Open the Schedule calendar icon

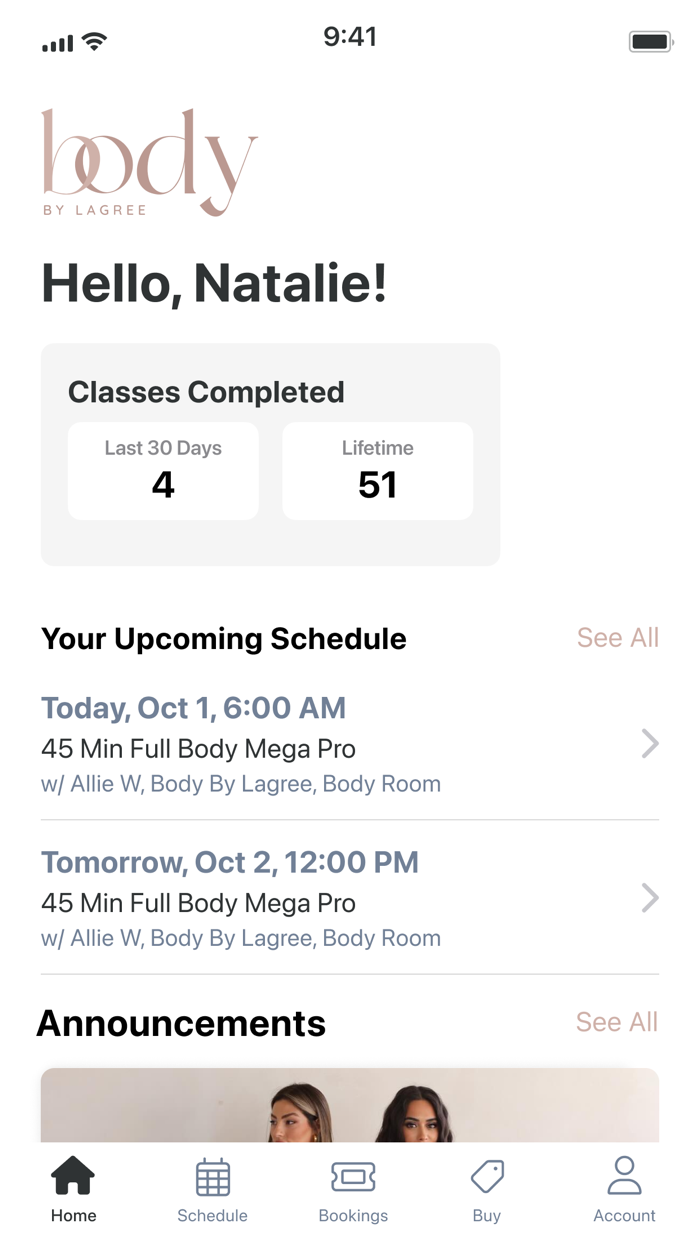coord(212,1177)
